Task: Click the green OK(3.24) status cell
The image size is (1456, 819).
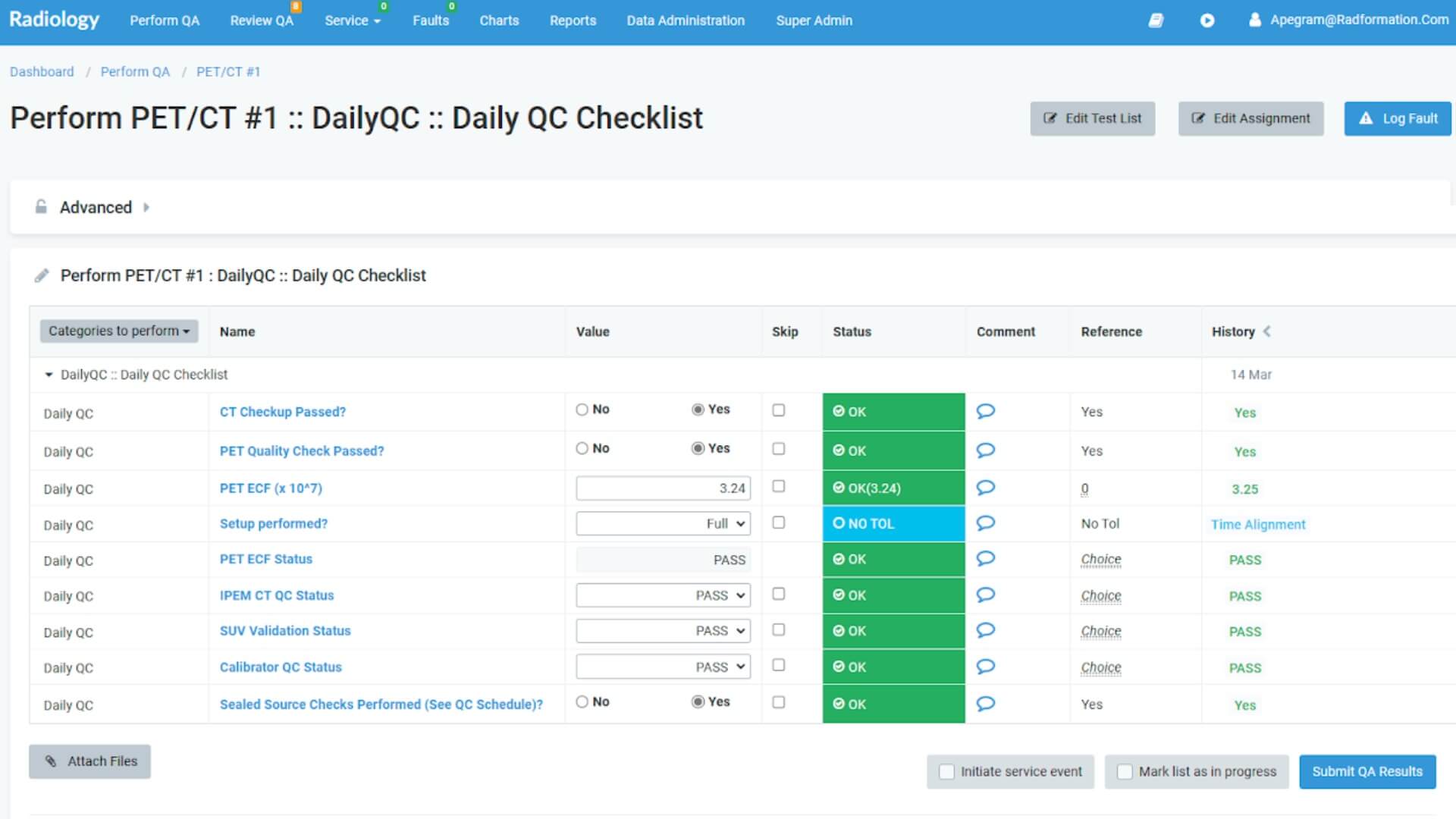Action: click(893, 488)
